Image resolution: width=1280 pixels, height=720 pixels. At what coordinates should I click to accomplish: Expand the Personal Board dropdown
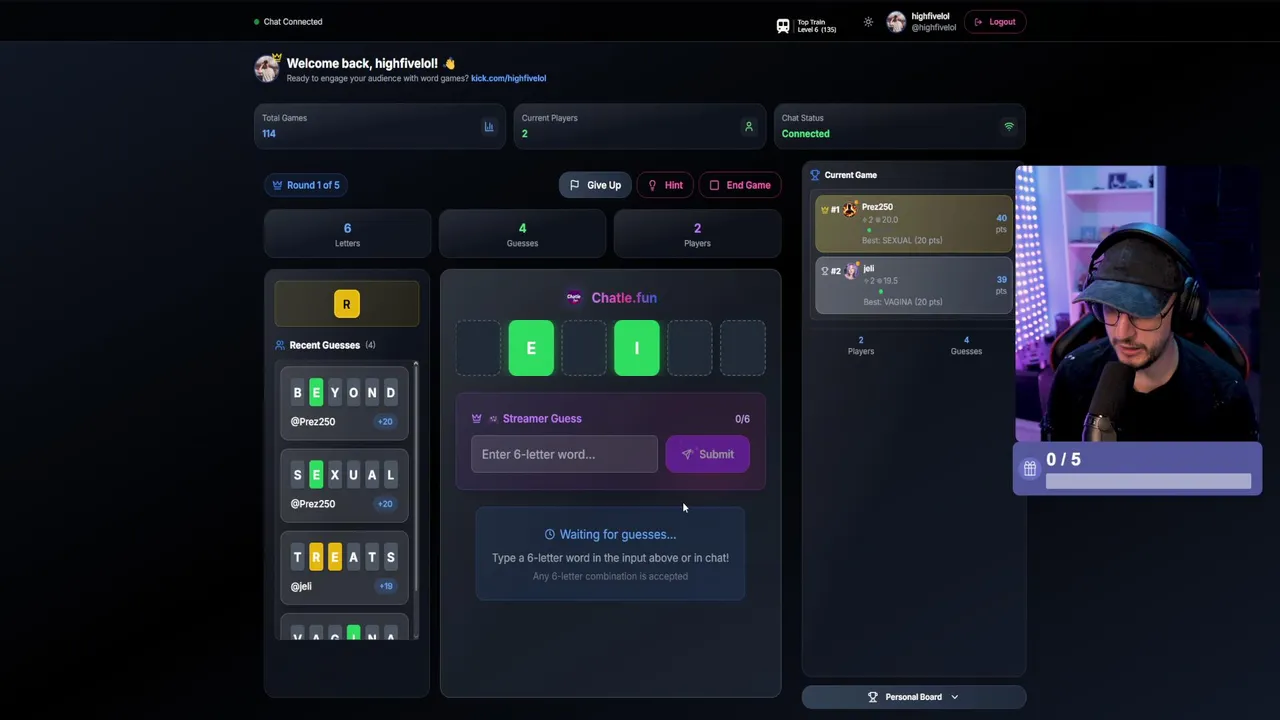(914, 697)
